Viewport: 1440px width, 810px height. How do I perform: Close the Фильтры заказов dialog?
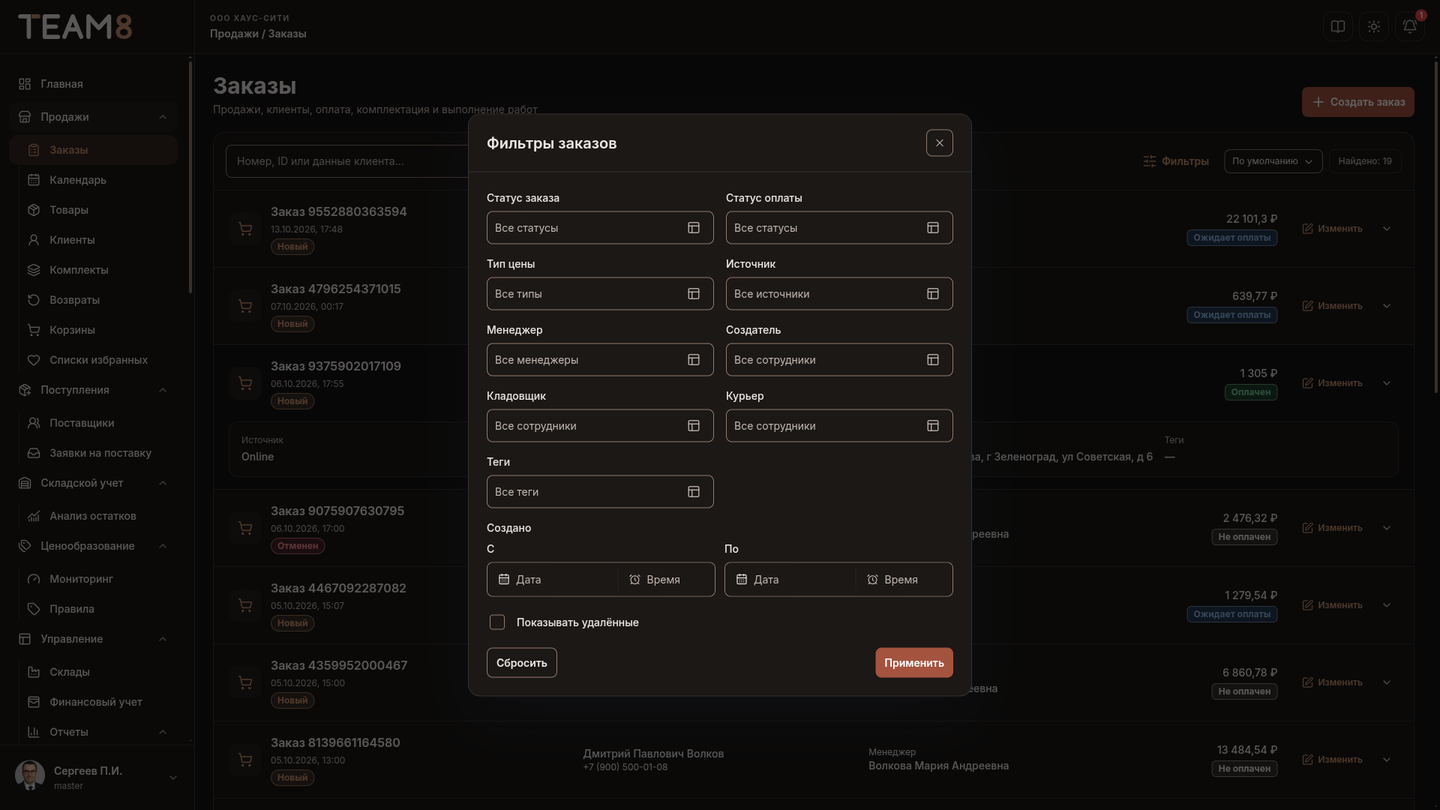coord(939,143)
